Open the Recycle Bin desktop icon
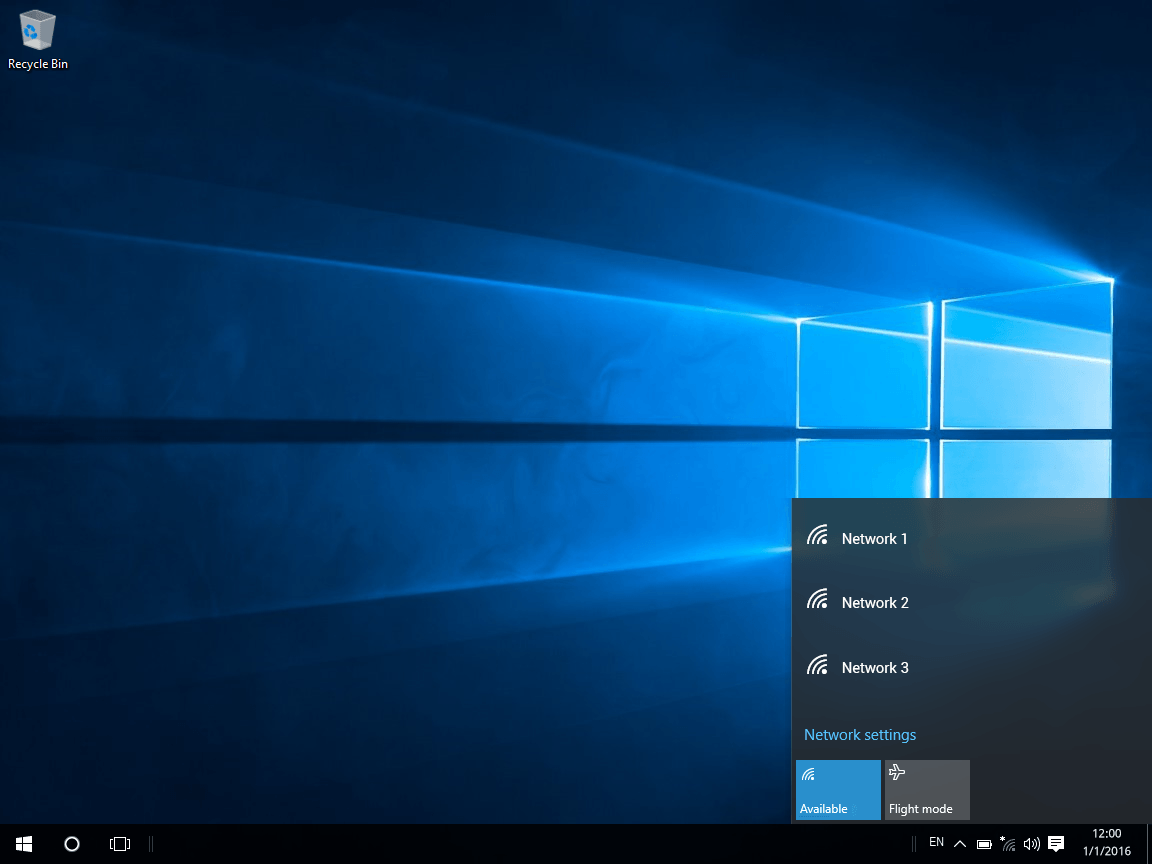Screen dimensions: 1152x864 point(37,40)
